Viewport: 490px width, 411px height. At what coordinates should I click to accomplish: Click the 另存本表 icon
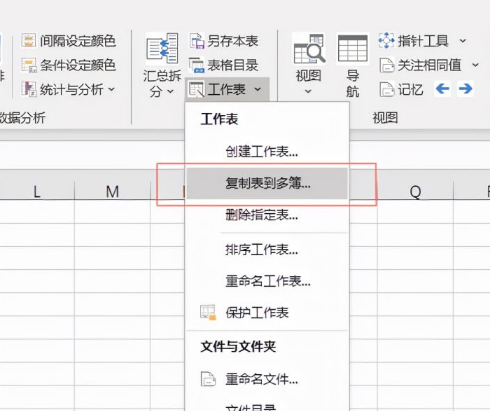(x=197, y=41)
